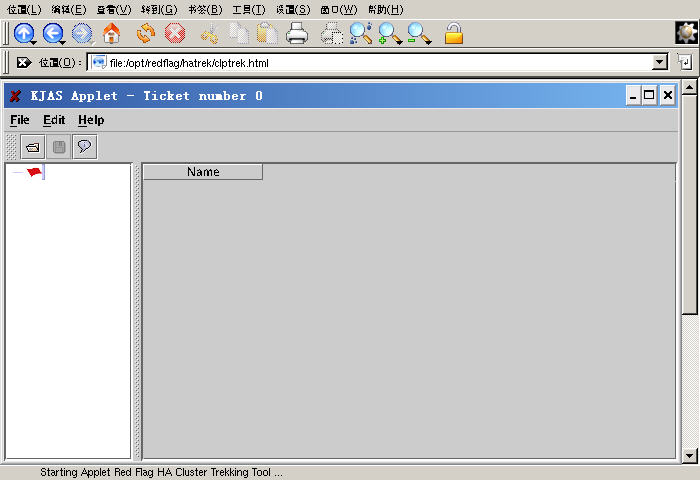Click the Save disk icon in applet toolbar
The width and height of the screenshot is (700, 480).
point(59,147)
